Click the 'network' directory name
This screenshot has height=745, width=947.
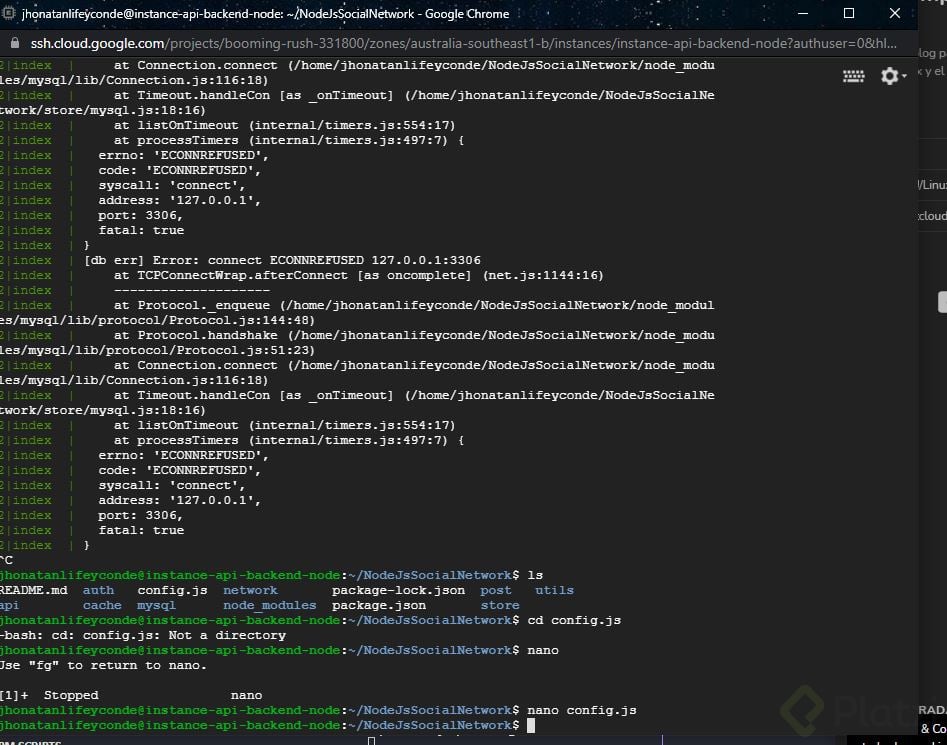coord(250,590)
